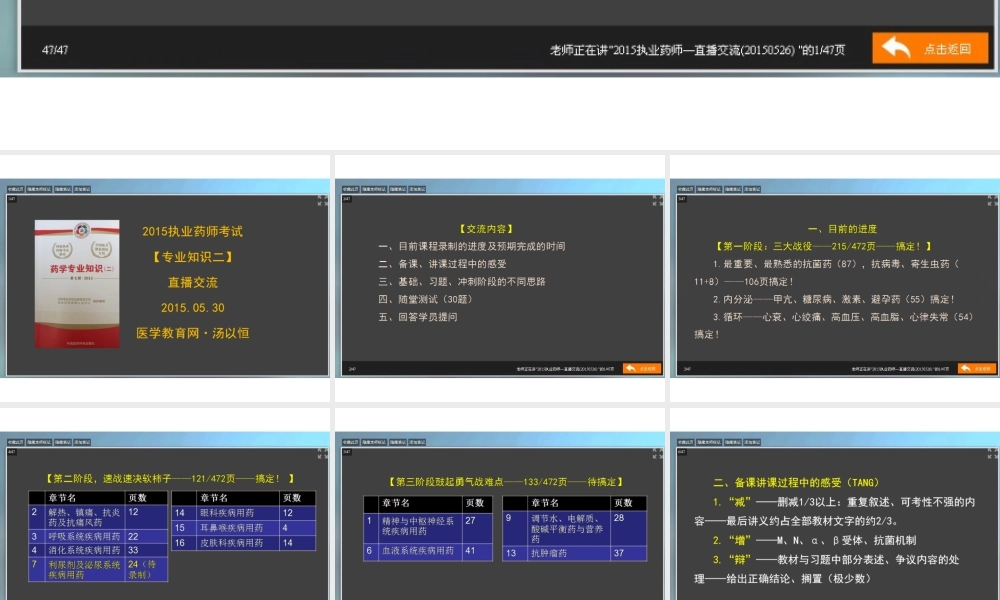Viewport: 1000px width, 600px height.
Task: Click the first small tab above the title slide
Action: [x=15, y=189]
